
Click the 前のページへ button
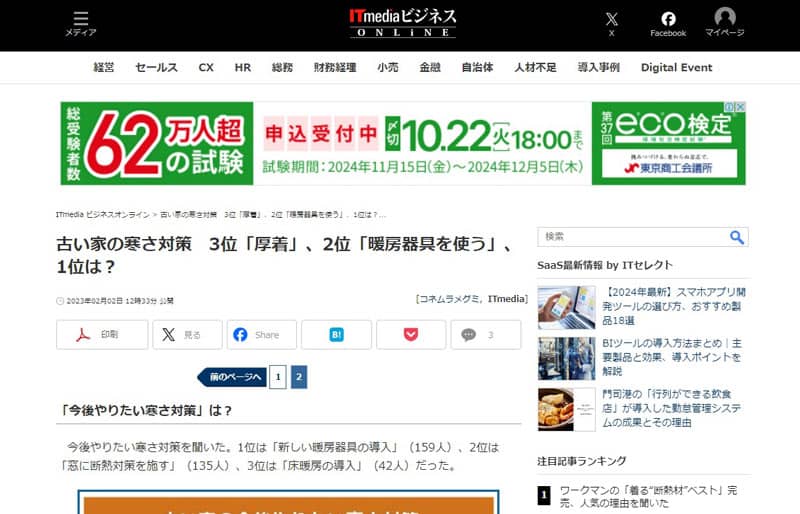[x=232, y=377]
